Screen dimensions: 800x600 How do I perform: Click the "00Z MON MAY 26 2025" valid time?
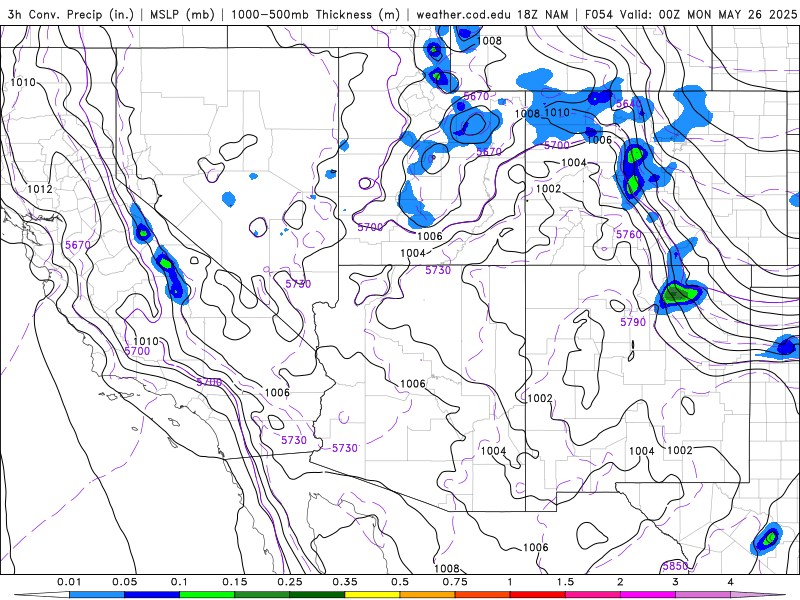pyautogui.click(x=727, y=14)
